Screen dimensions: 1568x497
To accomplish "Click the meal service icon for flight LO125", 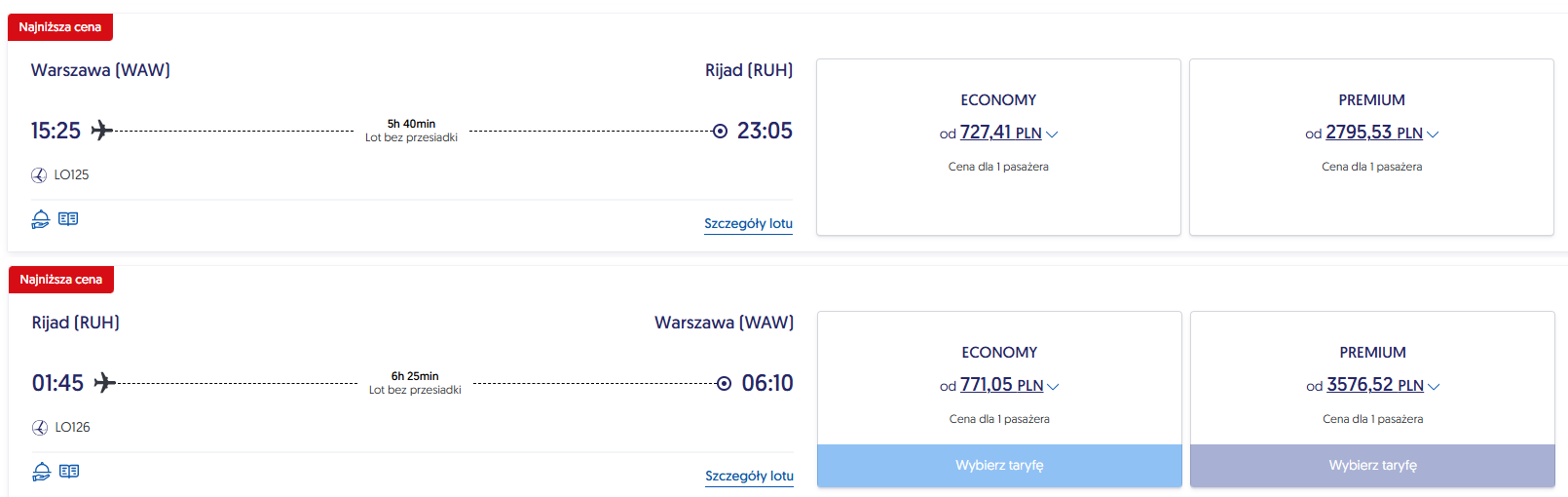I will point(40,219).
